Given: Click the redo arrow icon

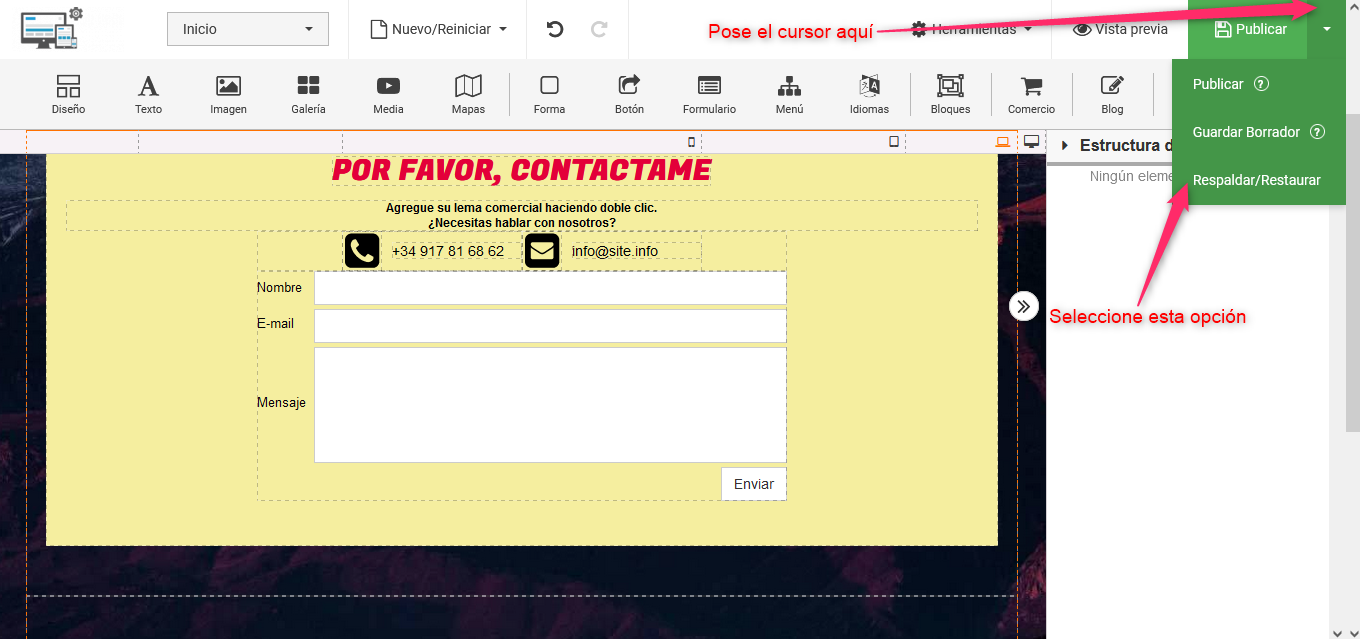Looking at the screenshot, I should click(599, 29).
